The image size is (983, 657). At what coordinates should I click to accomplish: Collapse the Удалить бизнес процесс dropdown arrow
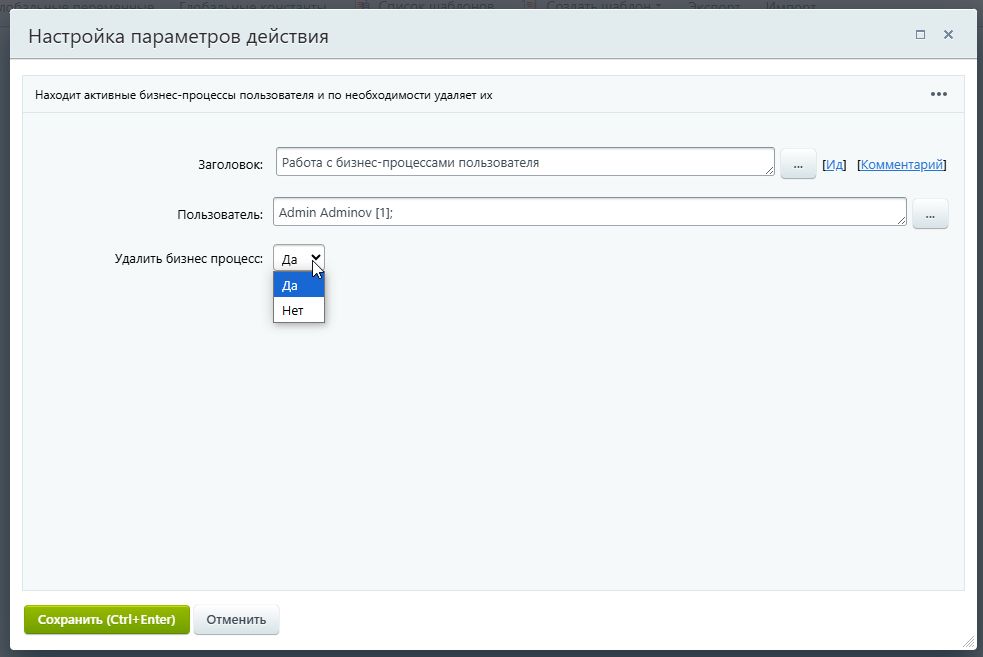click(x=315, y=258)
